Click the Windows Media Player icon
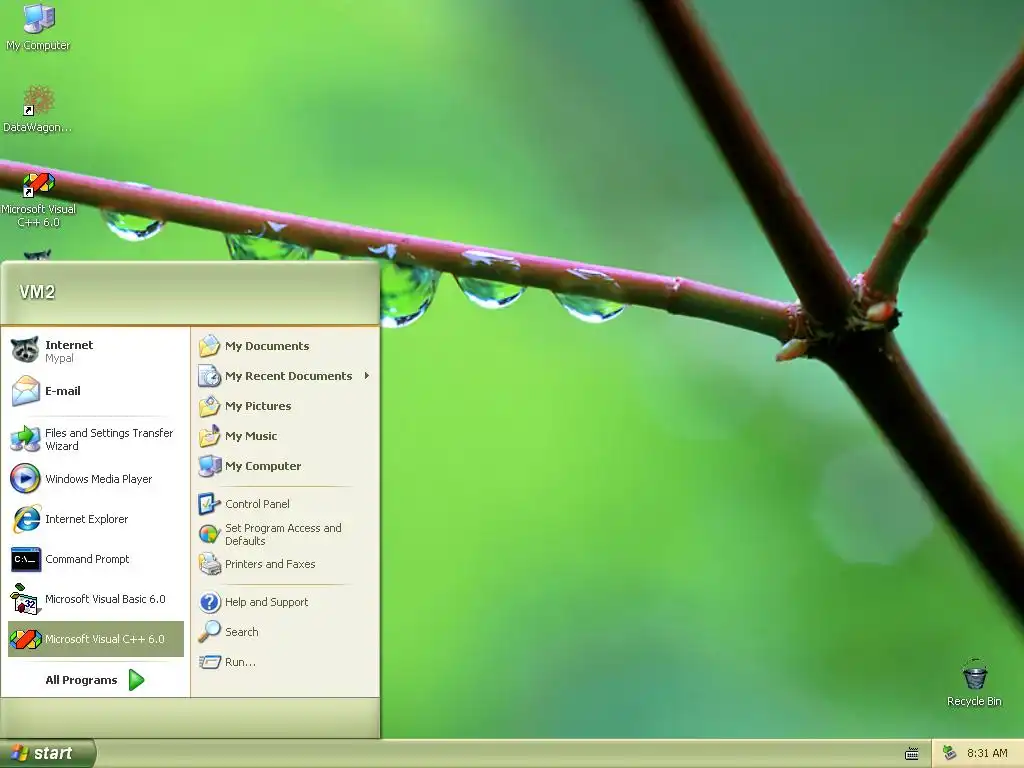 [x=25, y=479]
